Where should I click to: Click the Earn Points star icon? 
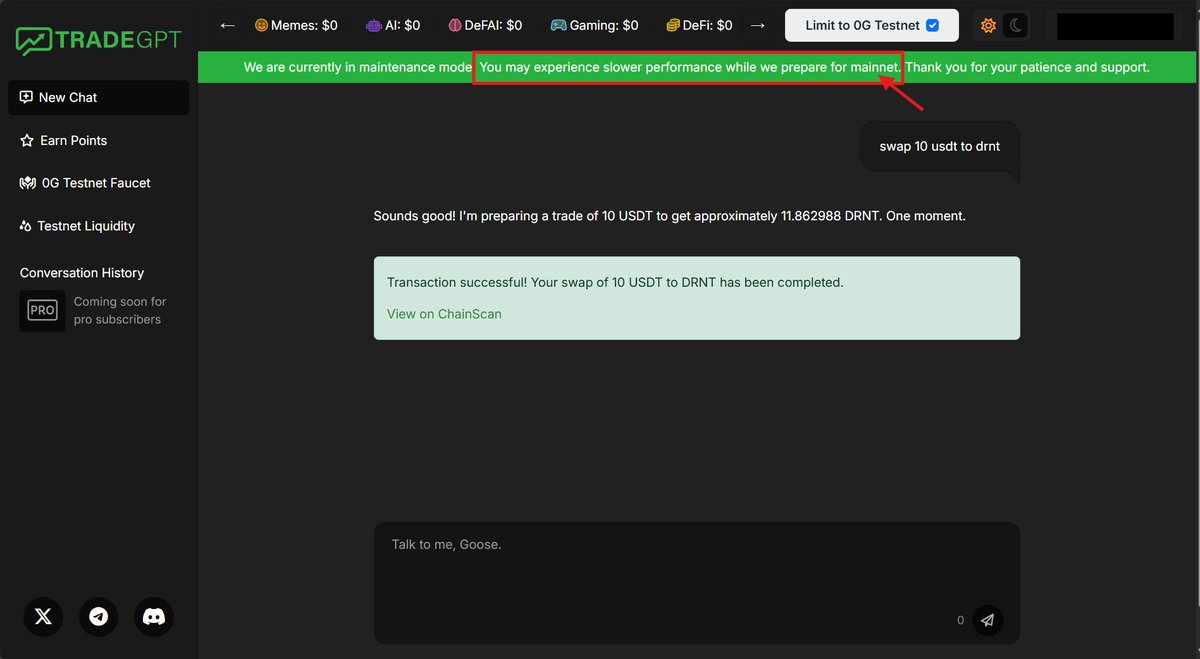point(27,141)
